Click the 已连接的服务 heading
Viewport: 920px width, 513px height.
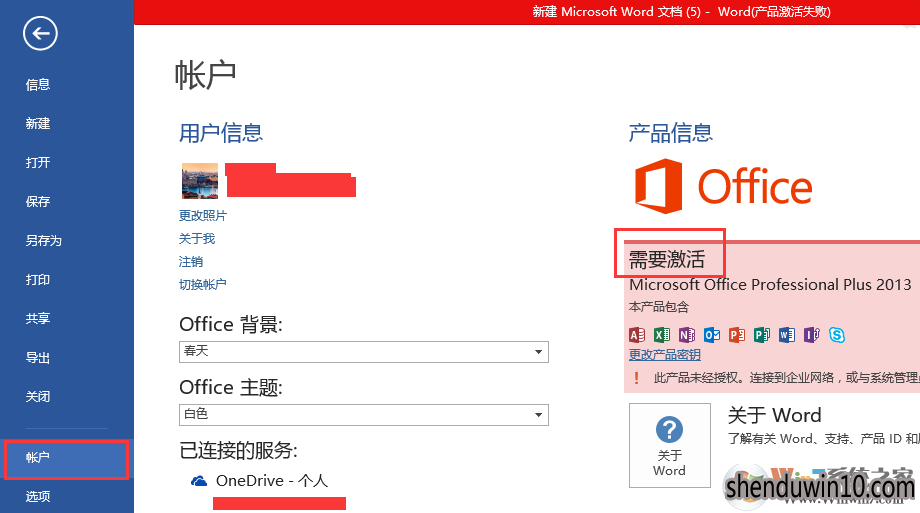(x=238, y=450)
